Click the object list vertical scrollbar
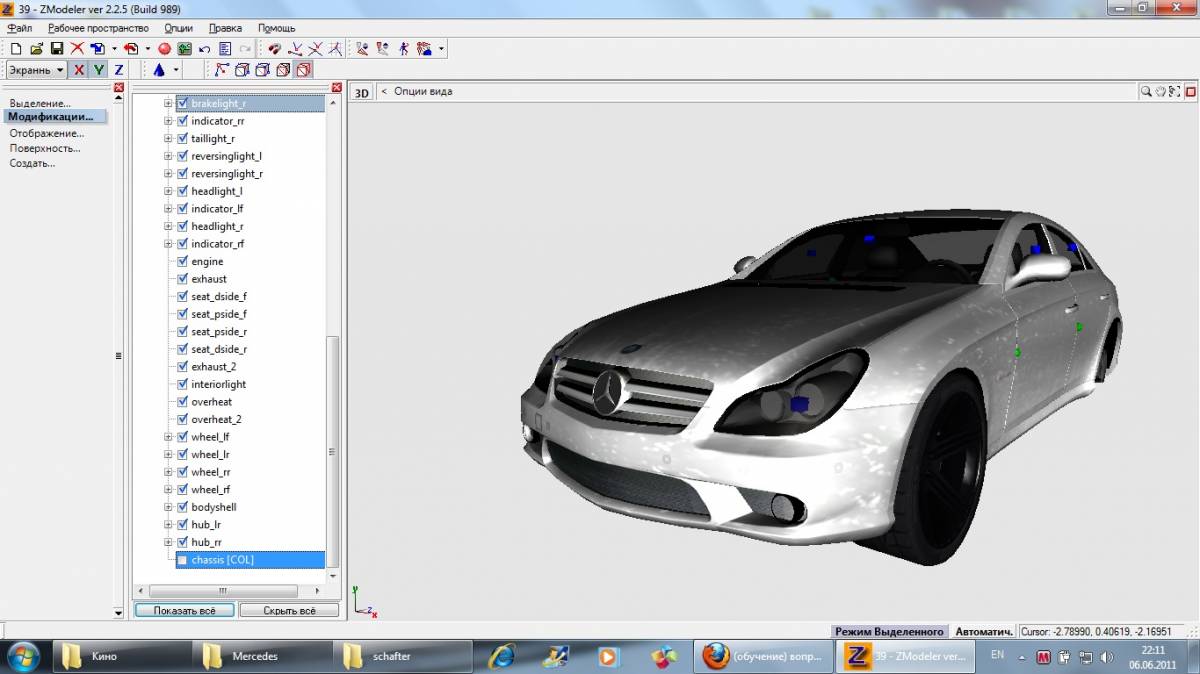Viewport: 1200px width, 674px height. 334,450
